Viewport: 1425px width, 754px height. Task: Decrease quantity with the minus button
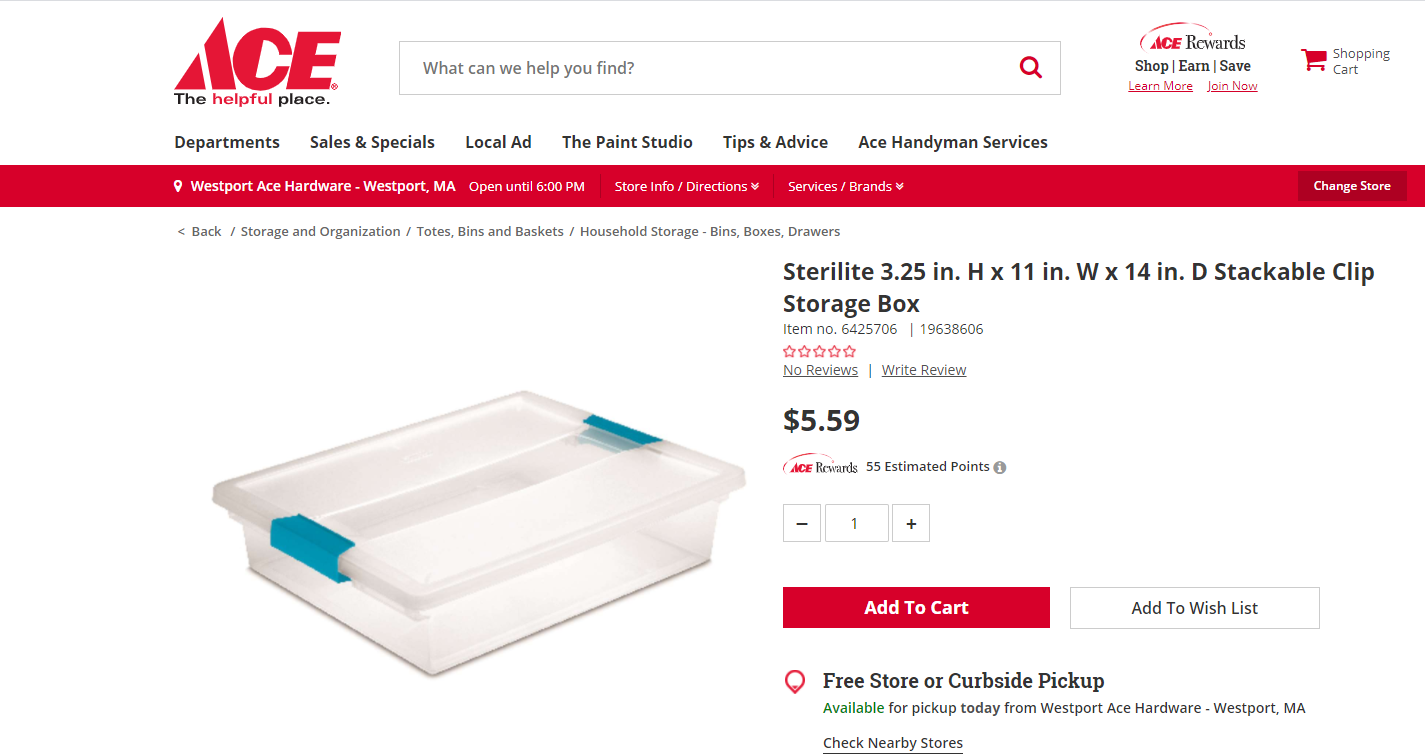pos(802,523)
